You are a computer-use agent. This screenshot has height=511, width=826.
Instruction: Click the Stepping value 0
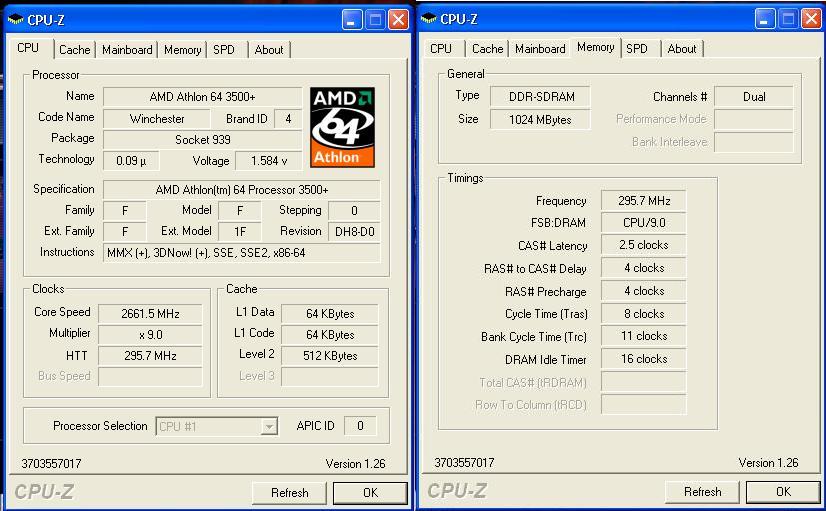354,211
